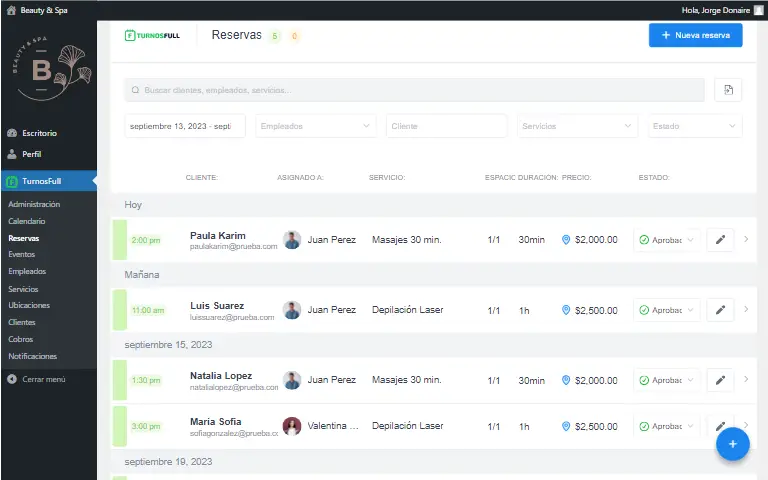
Task: Open the Empleados filter dropdown
Action: click(x=314, y=126)
